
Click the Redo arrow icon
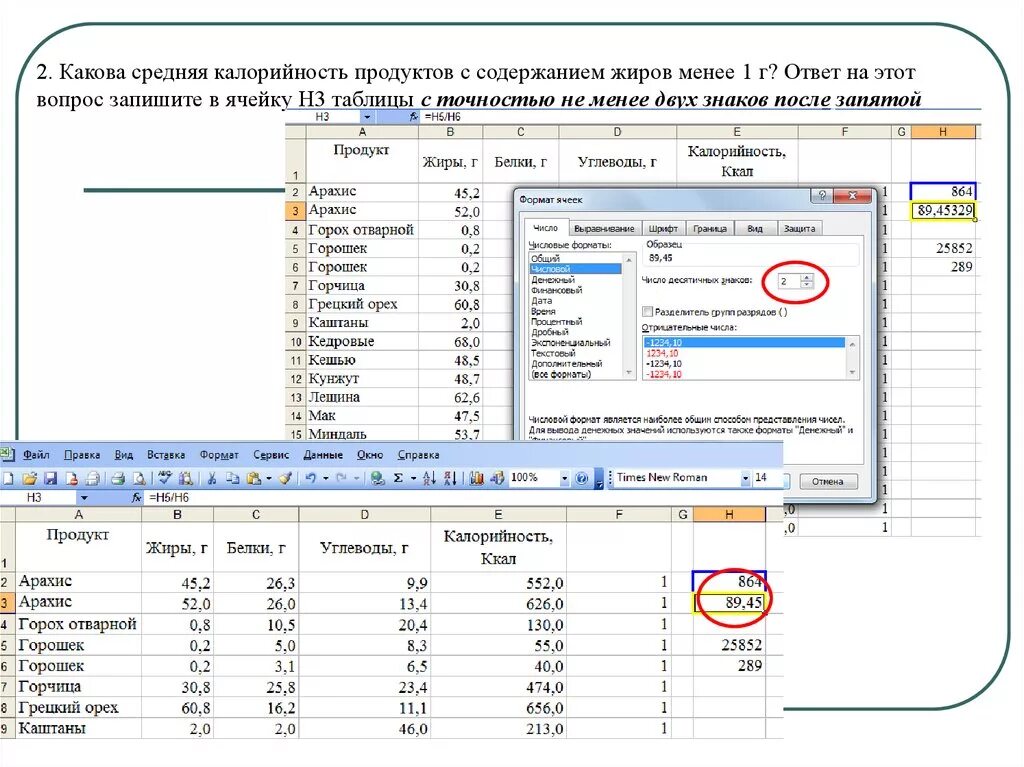(x=341, y=478)
